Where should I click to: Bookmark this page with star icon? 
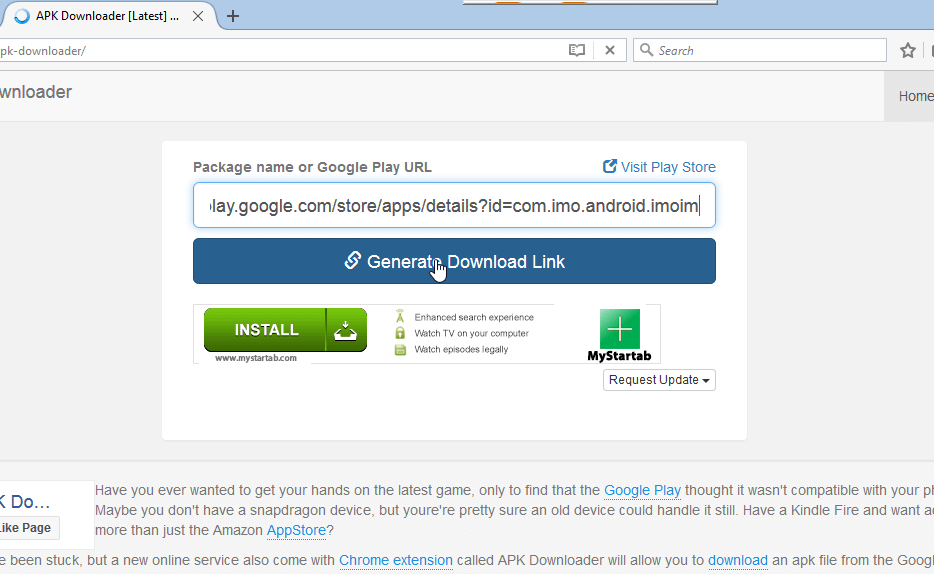[908, 50]
